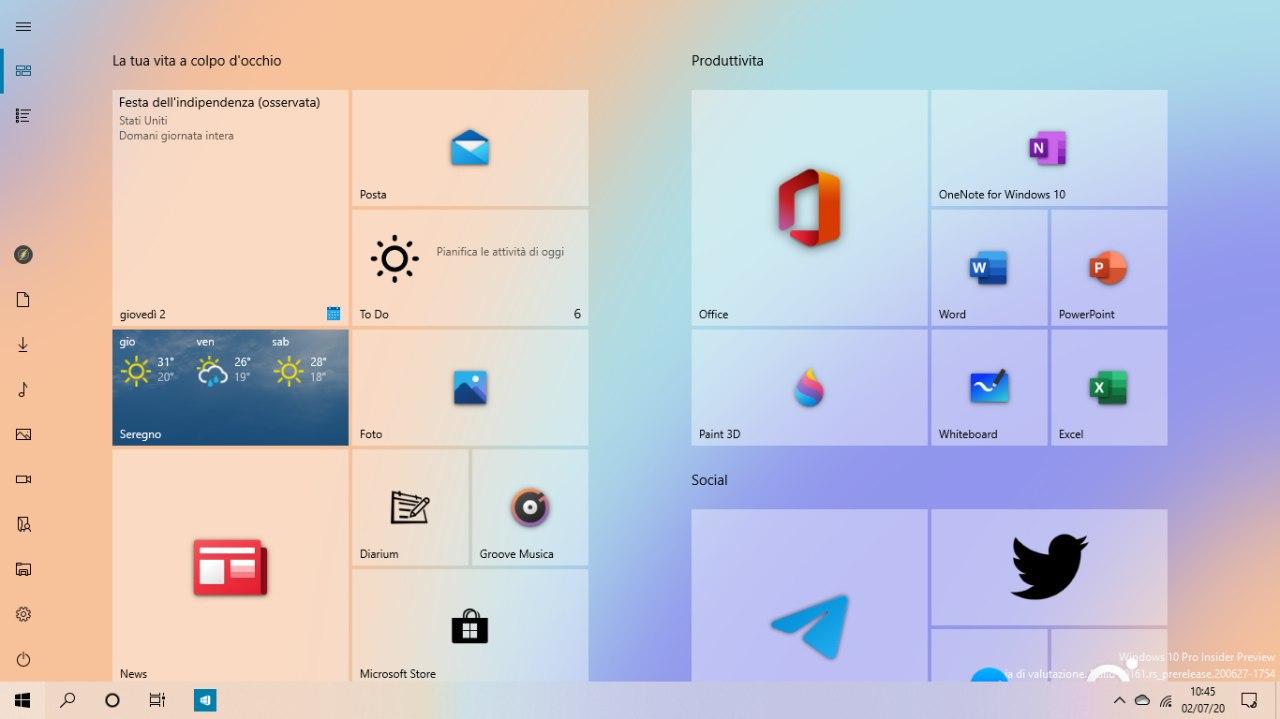The height and width of the screenshot is (719, 1280).
Task: Open Task View from the taskbar
Action: [157, 701]
